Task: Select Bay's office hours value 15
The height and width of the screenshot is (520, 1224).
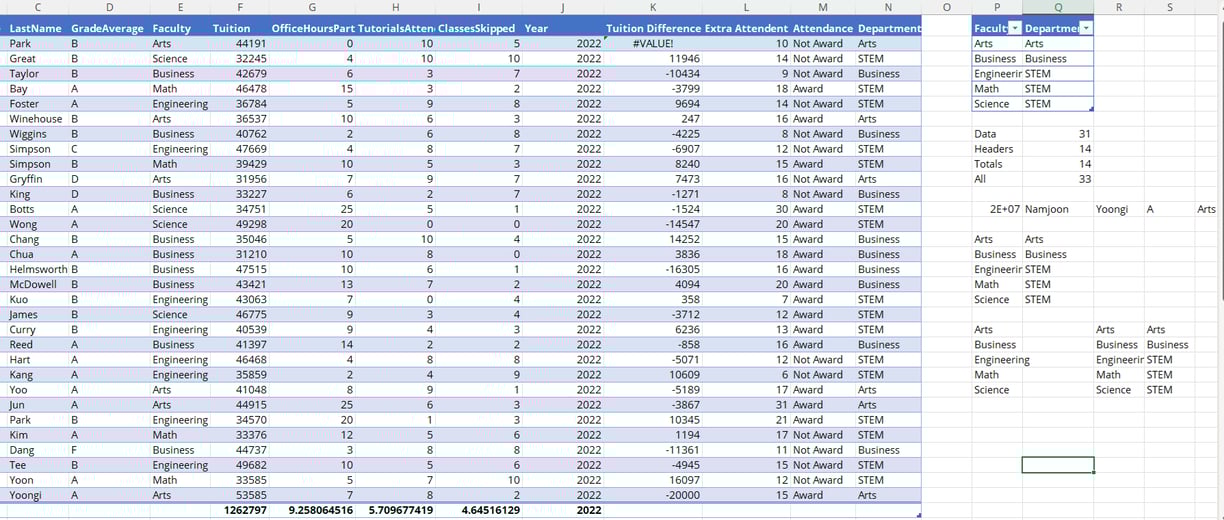Action: coord(312,89)
